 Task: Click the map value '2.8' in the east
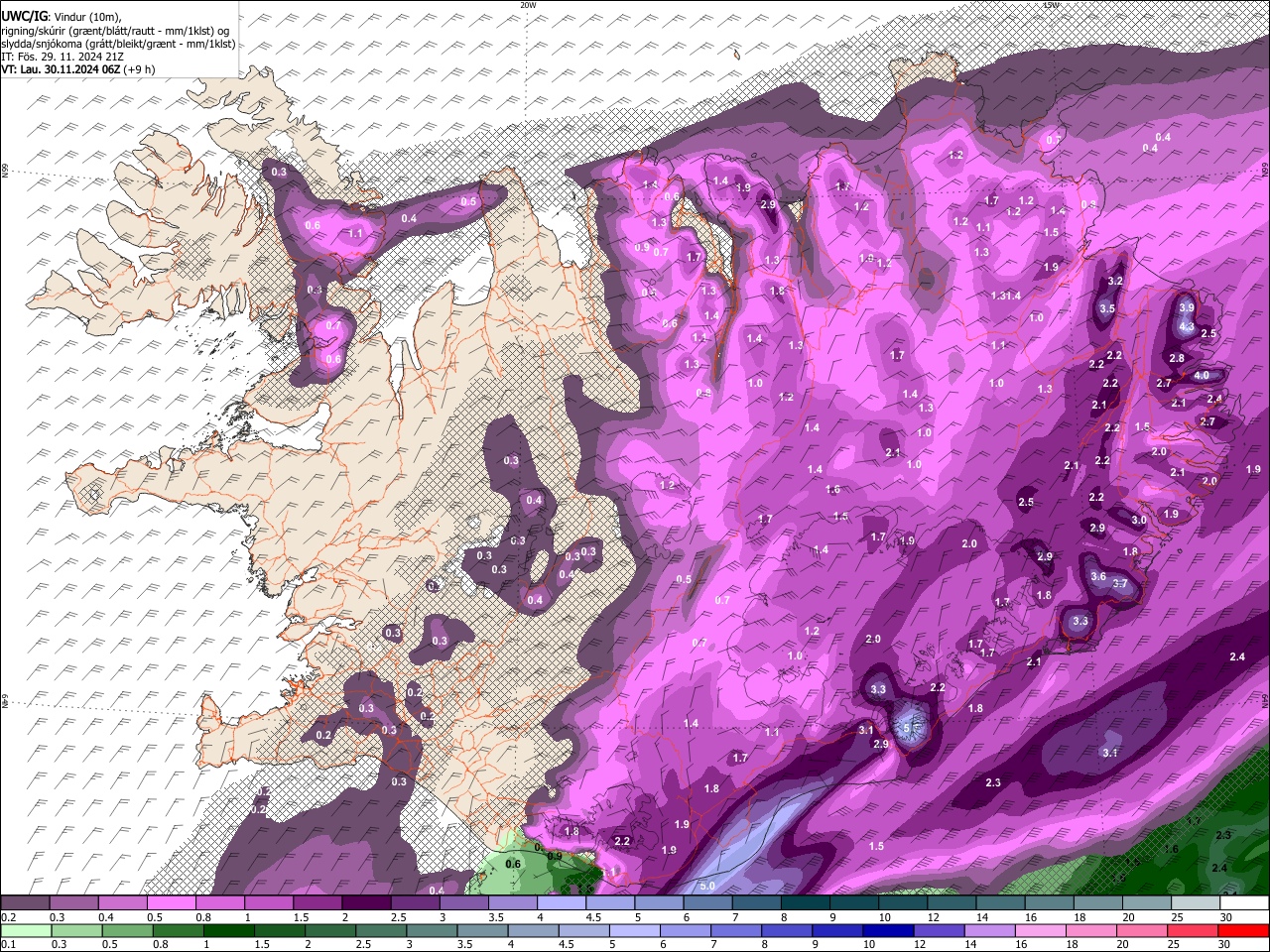point(1177,358)
